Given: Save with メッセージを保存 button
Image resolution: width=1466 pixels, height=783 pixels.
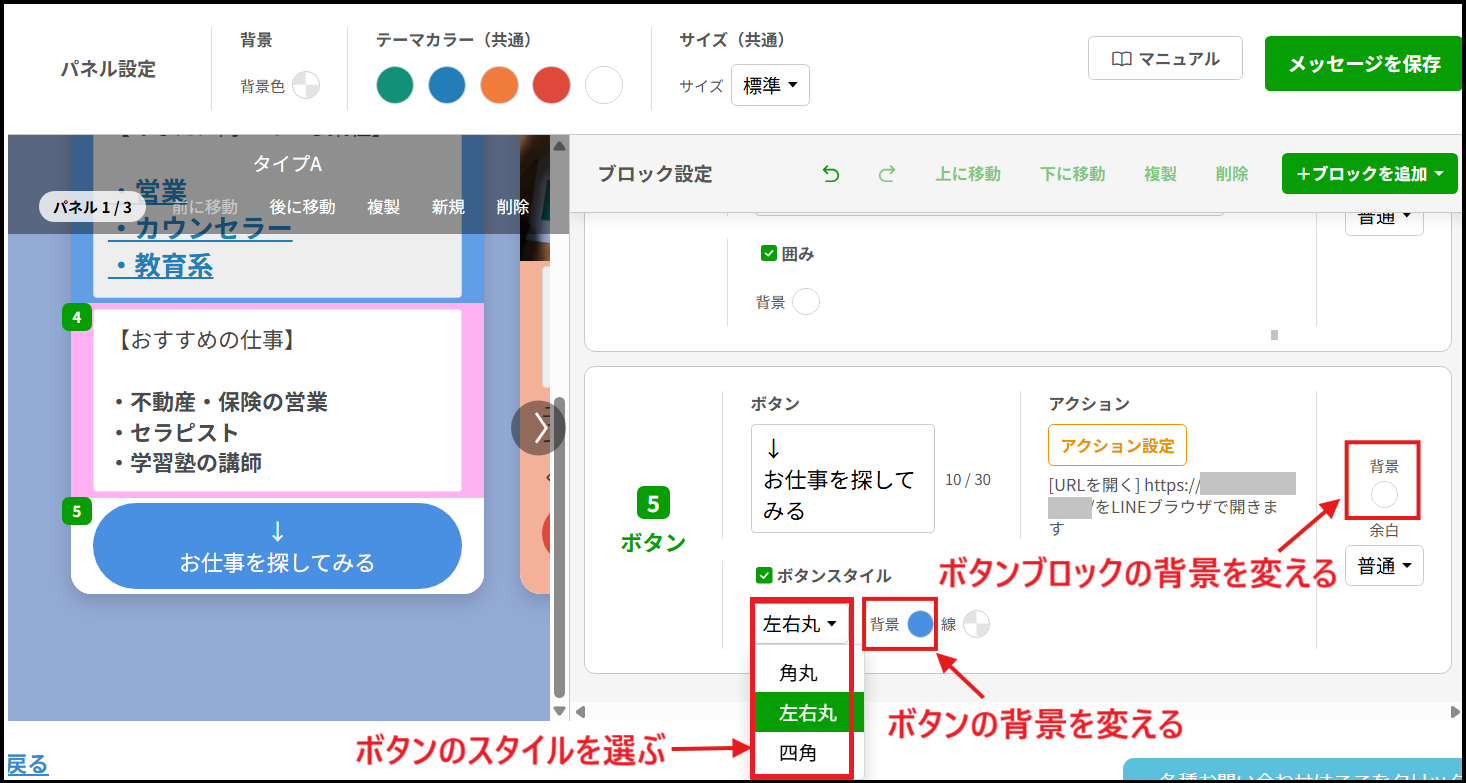Looking at the screenshot, I should click(x=1364, y=64).
